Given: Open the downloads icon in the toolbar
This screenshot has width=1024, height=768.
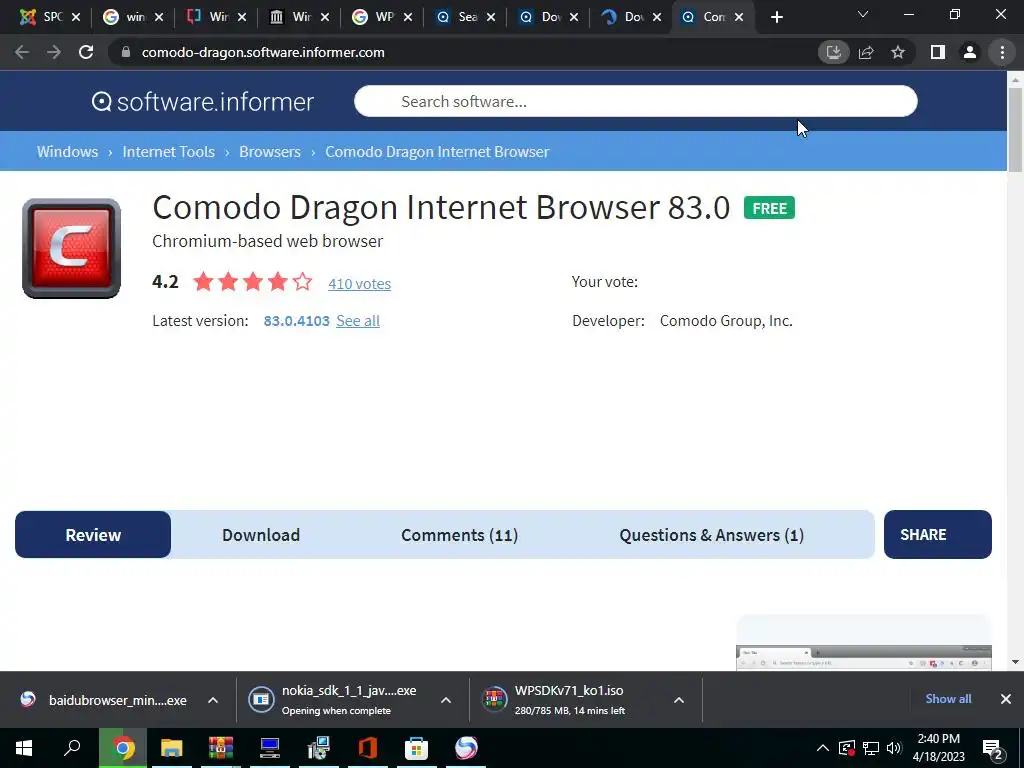Looking at the screenshot, I should point(833,52).
